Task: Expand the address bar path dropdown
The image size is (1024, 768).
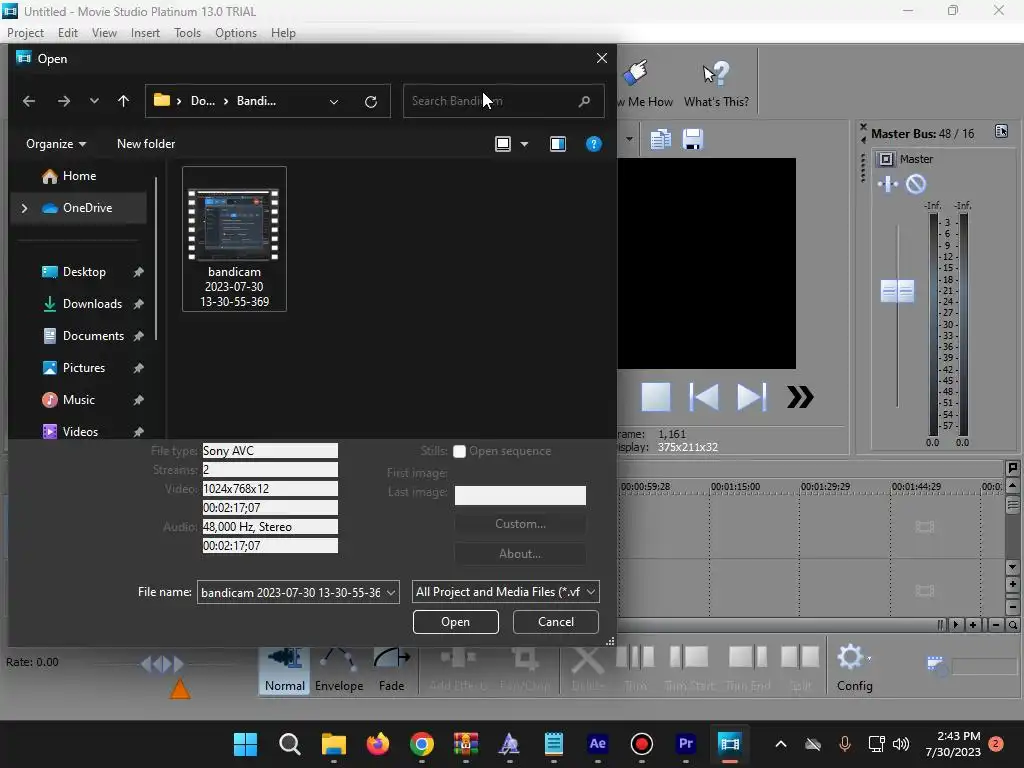Action: tap(334, 101)
